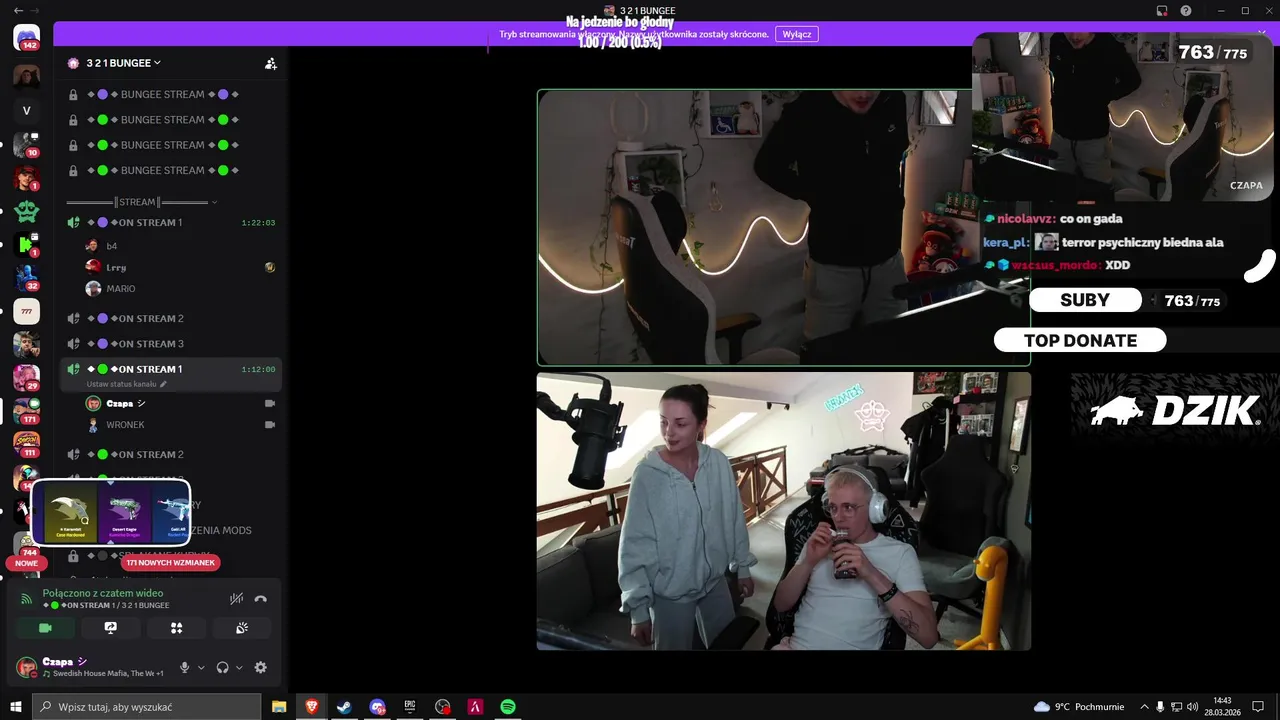Click WRONEK's camera icon in channel list
The image size is (1280, 720).
pos(269,424)
